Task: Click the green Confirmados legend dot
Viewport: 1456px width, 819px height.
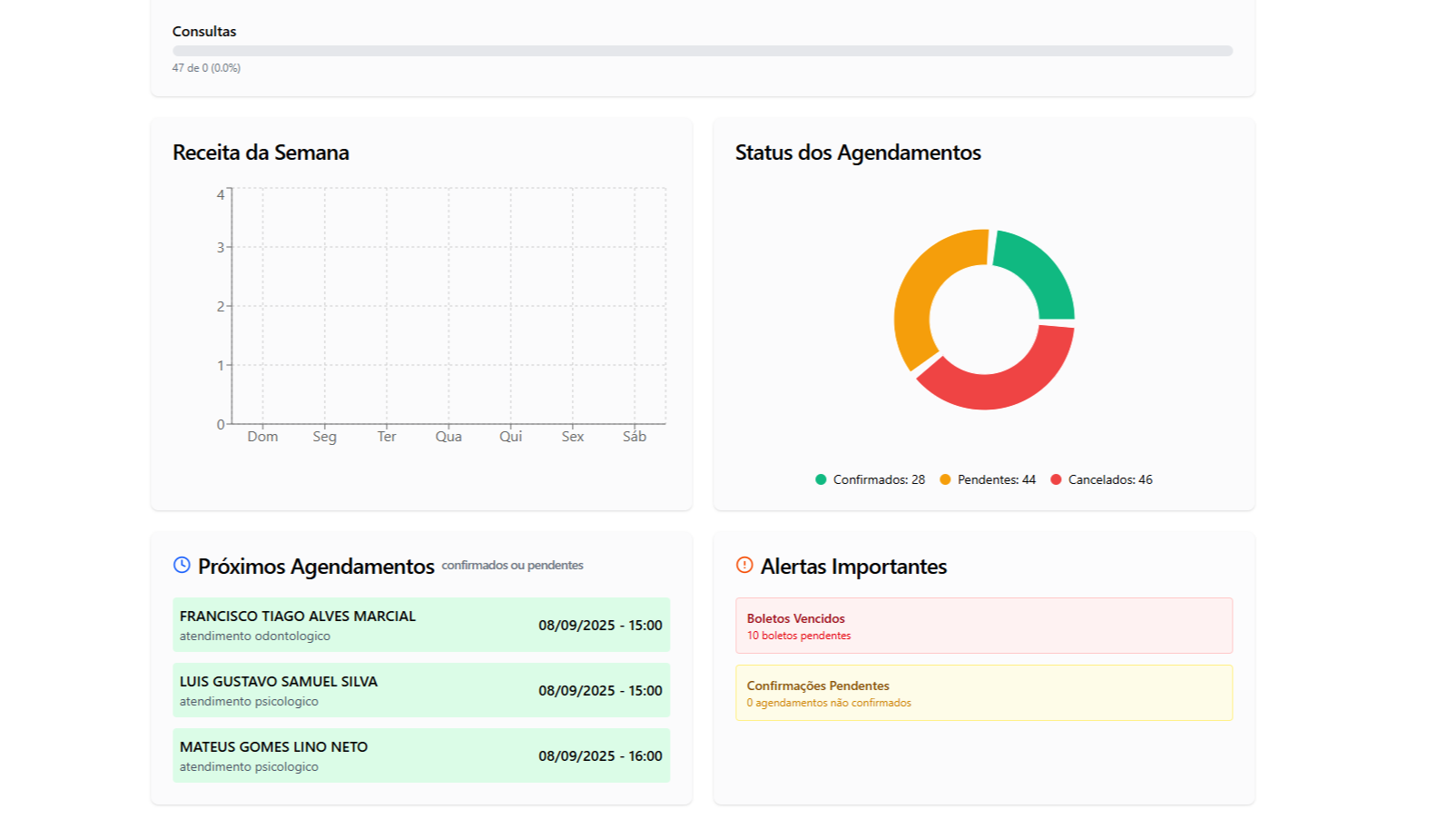Action: click(x=821, y=479)
